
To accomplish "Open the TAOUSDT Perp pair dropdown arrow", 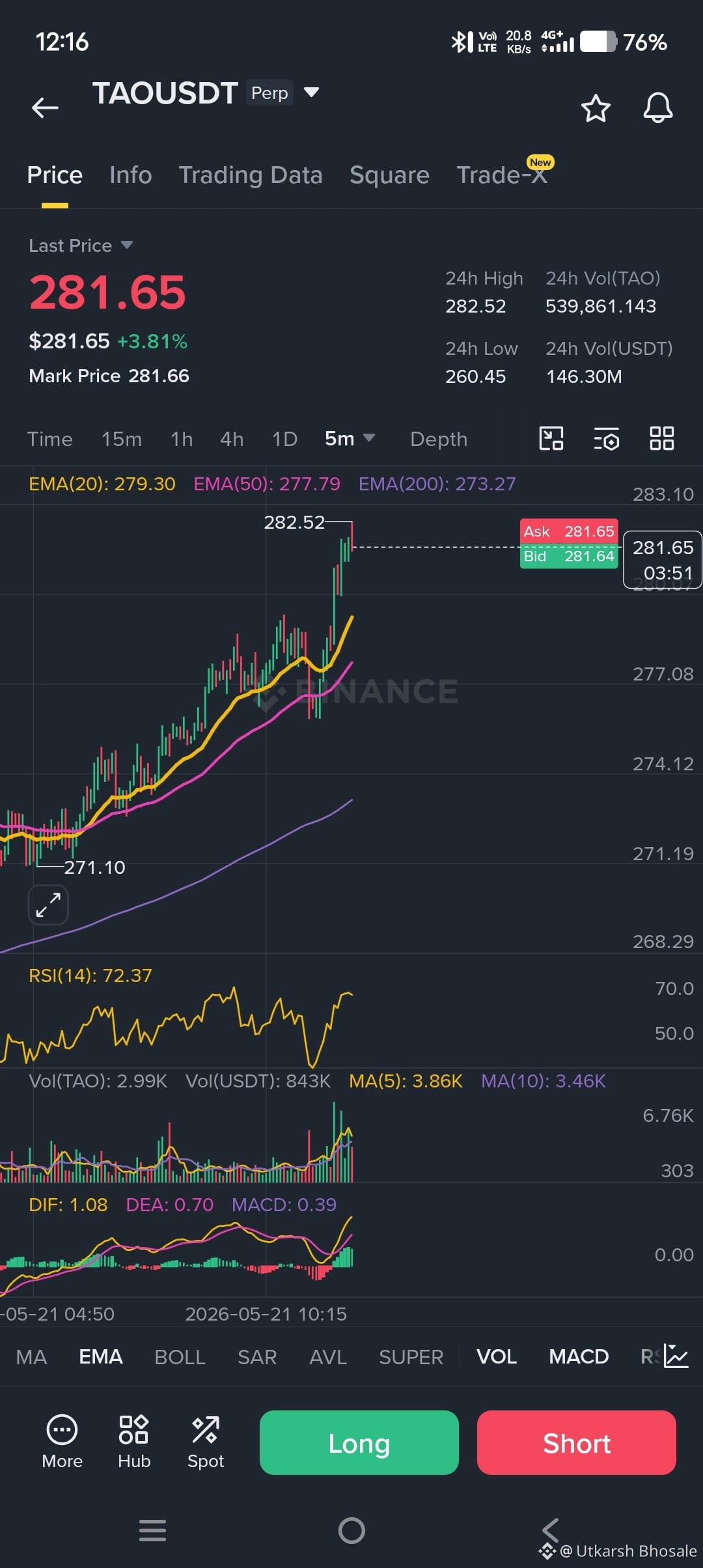I will 312,92.
